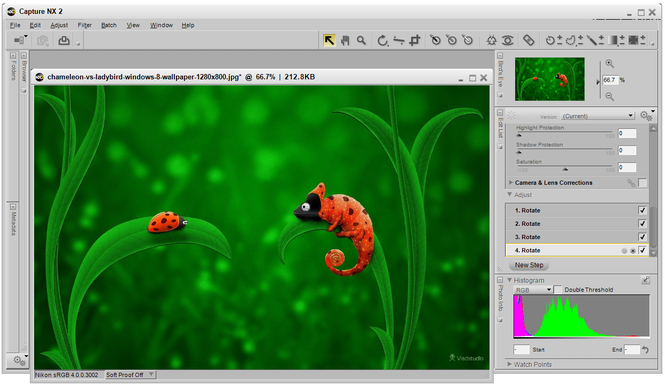
Task: Open the Batch menu
Action: click(109, 25)
